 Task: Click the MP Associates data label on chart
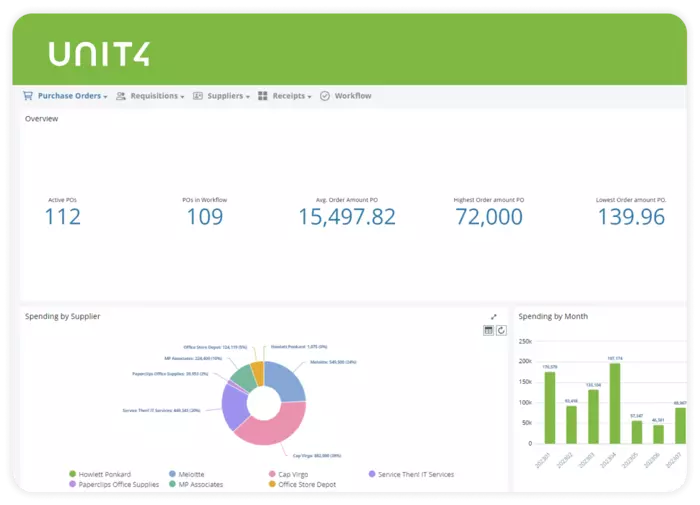[x=193, y=358]
